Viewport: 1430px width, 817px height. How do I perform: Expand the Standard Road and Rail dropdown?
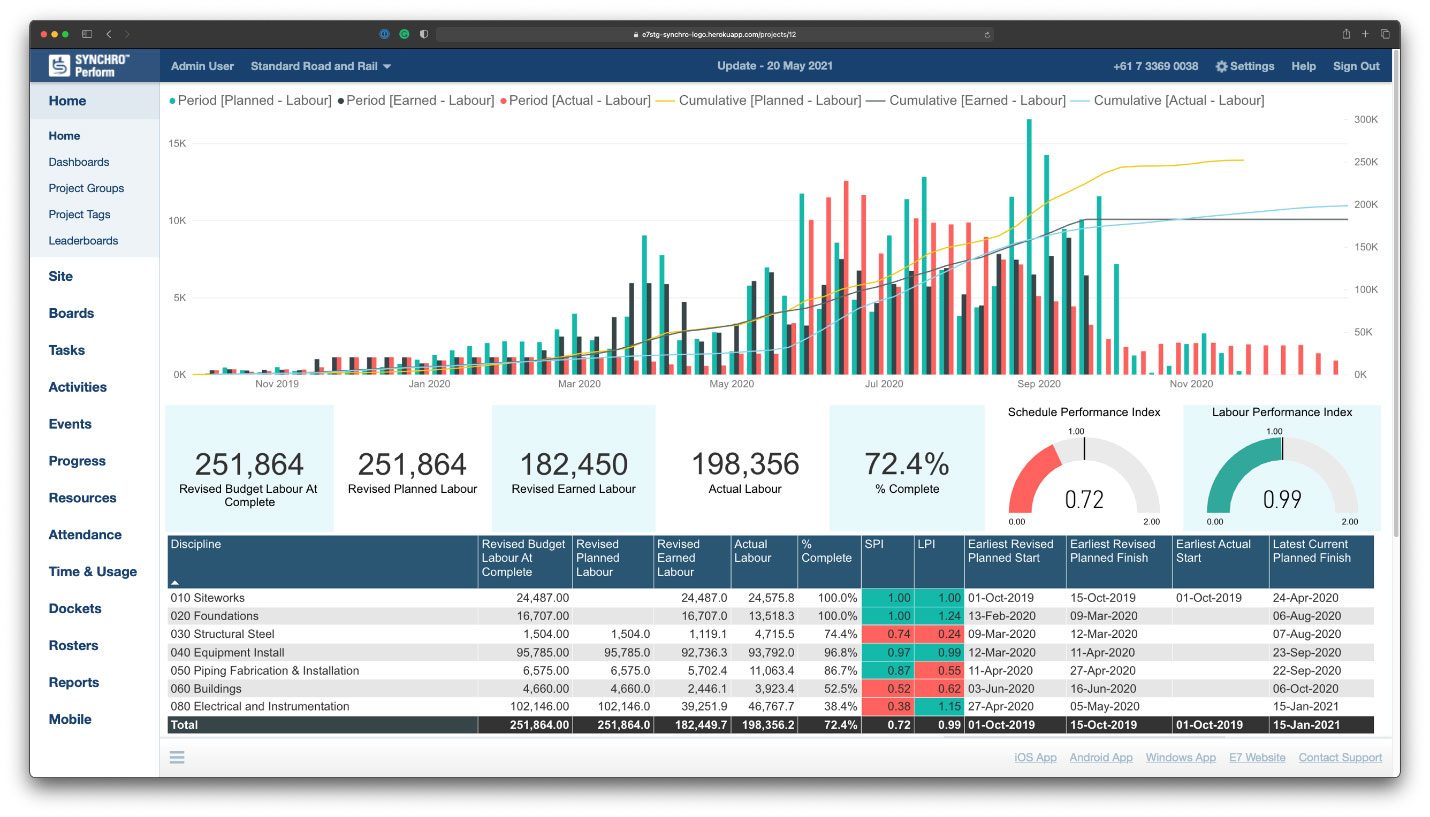pos(320,67)
